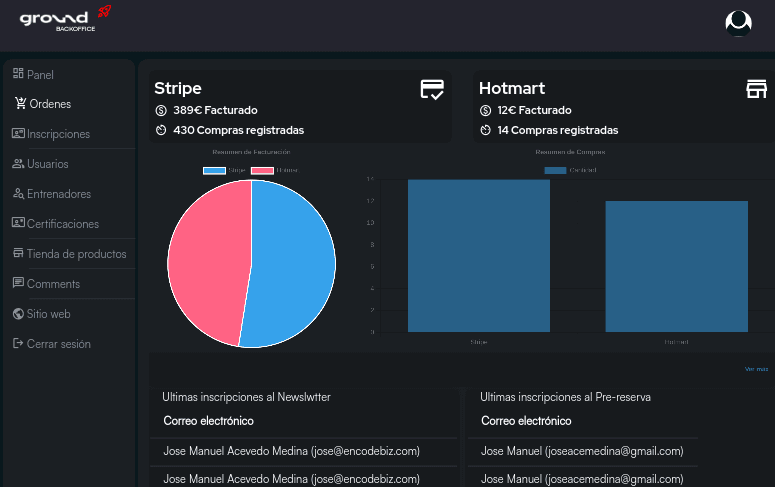Click the Ground Backoffice logo
This screenshot has height=487, width=775.
(65, 19)
